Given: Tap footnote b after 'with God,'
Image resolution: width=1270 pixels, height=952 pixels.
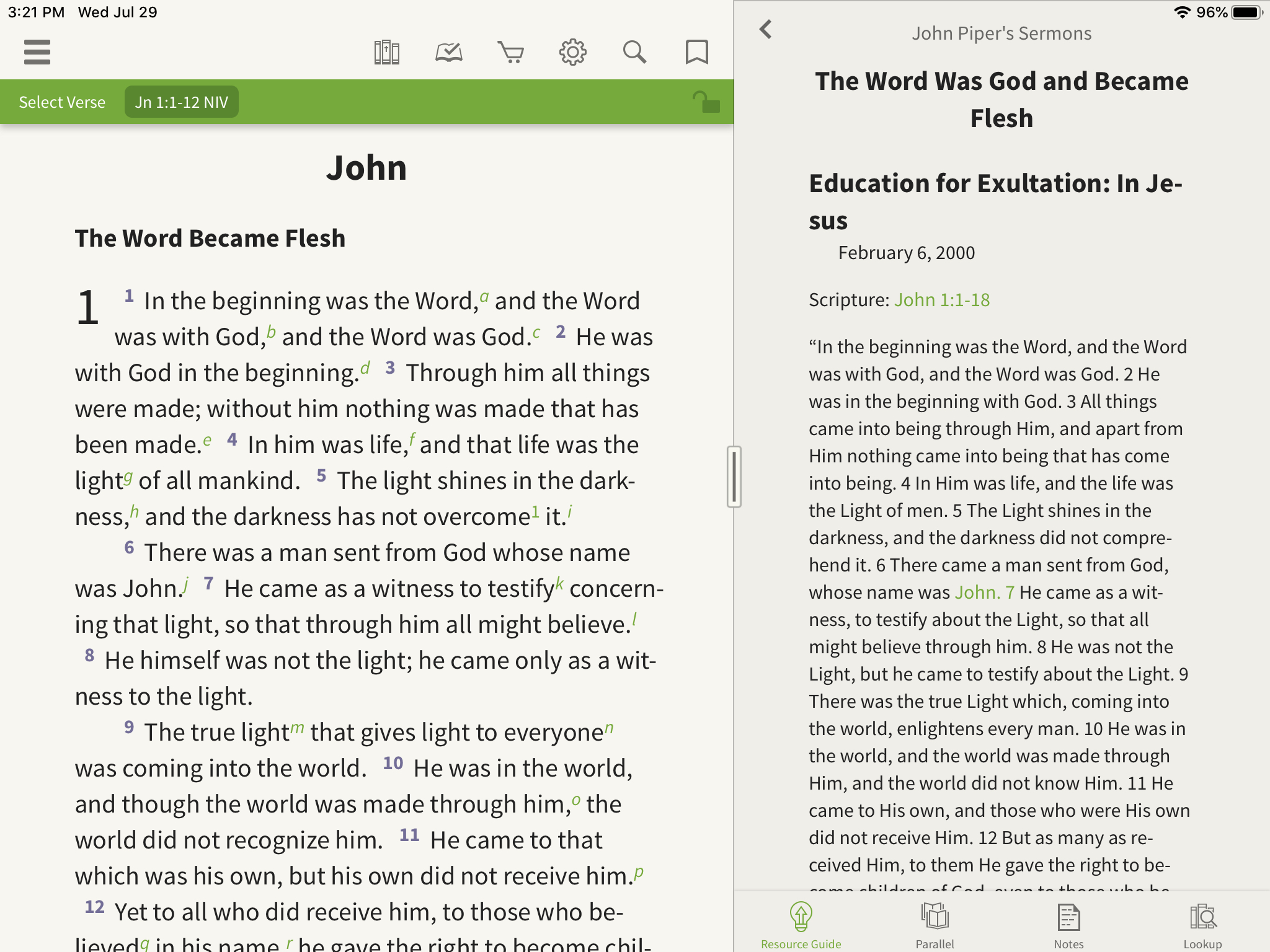Looking at the screenshot, I should click(x=271, y=332).
